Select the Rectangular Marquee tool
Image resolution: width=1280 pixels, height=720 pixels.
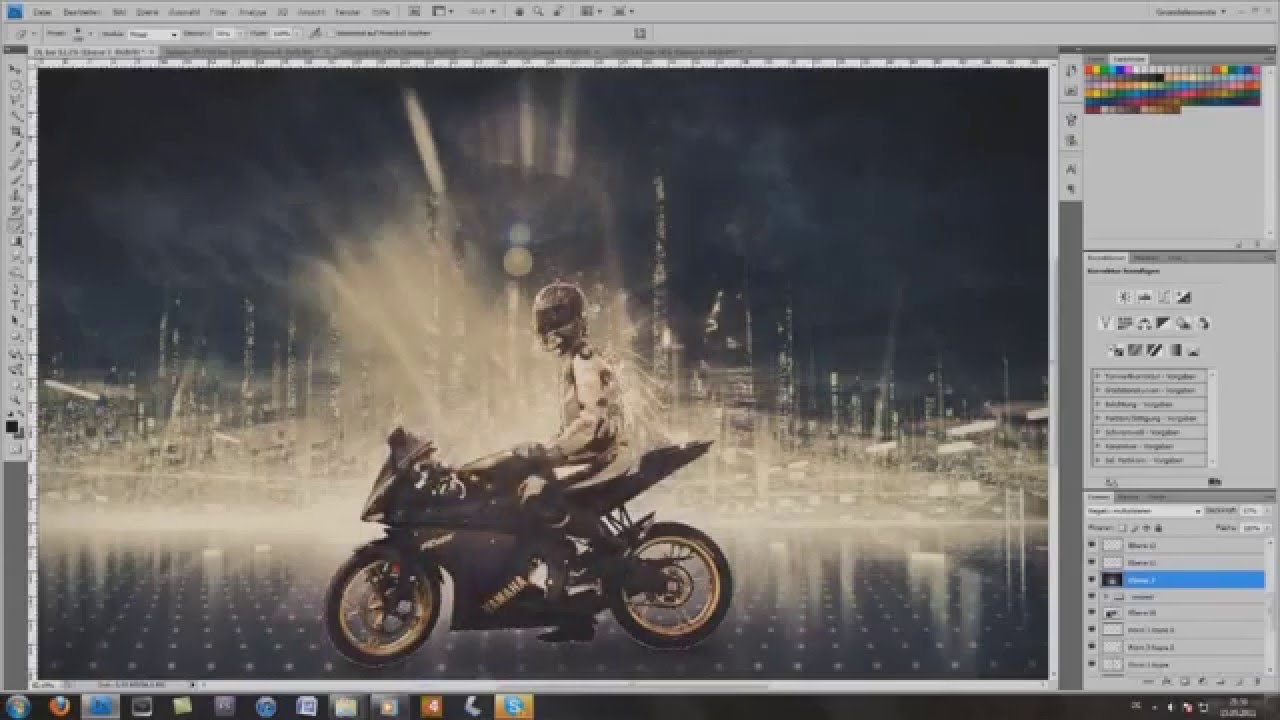16,85
